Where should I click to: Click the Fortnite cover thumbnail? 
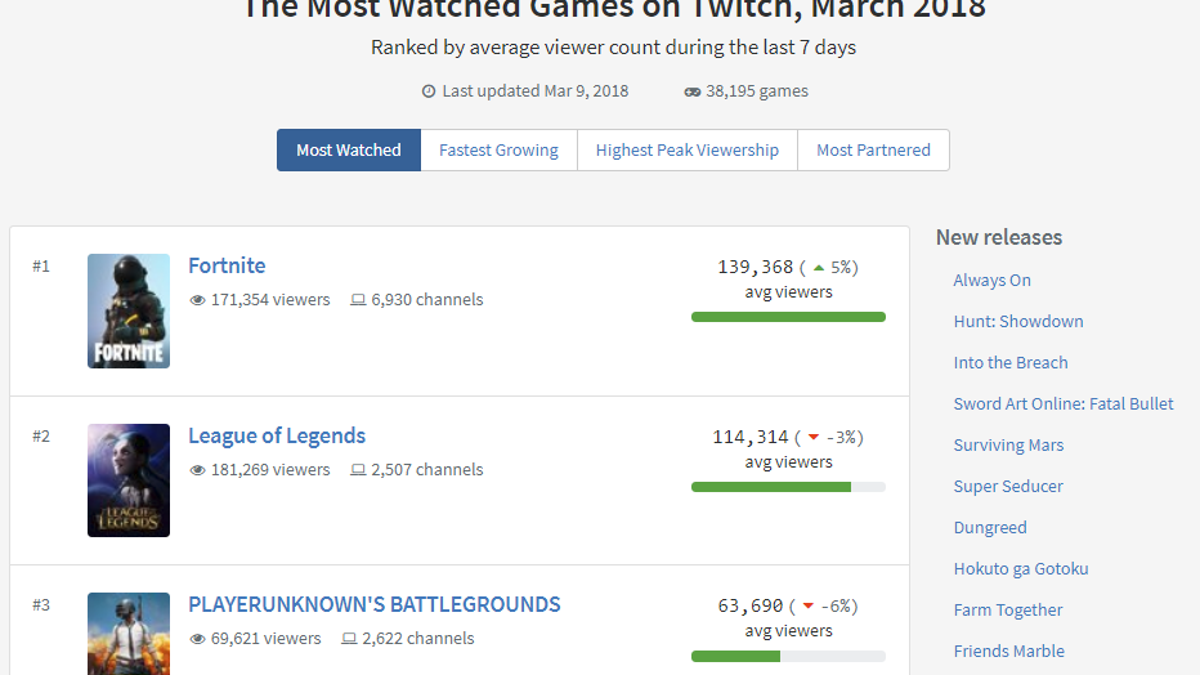pyautogui.click(x=128, y=311)
